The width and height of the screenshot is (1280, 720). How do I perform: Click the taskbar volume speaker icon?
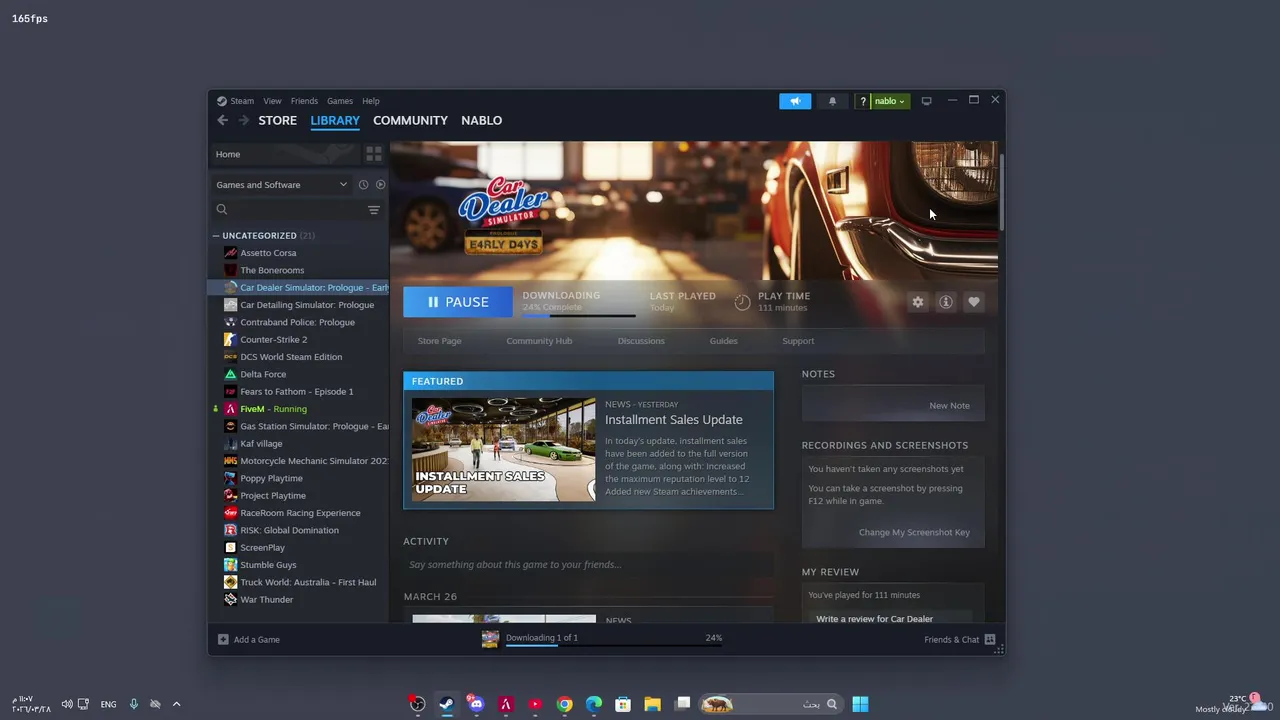[x=67, y=704]
